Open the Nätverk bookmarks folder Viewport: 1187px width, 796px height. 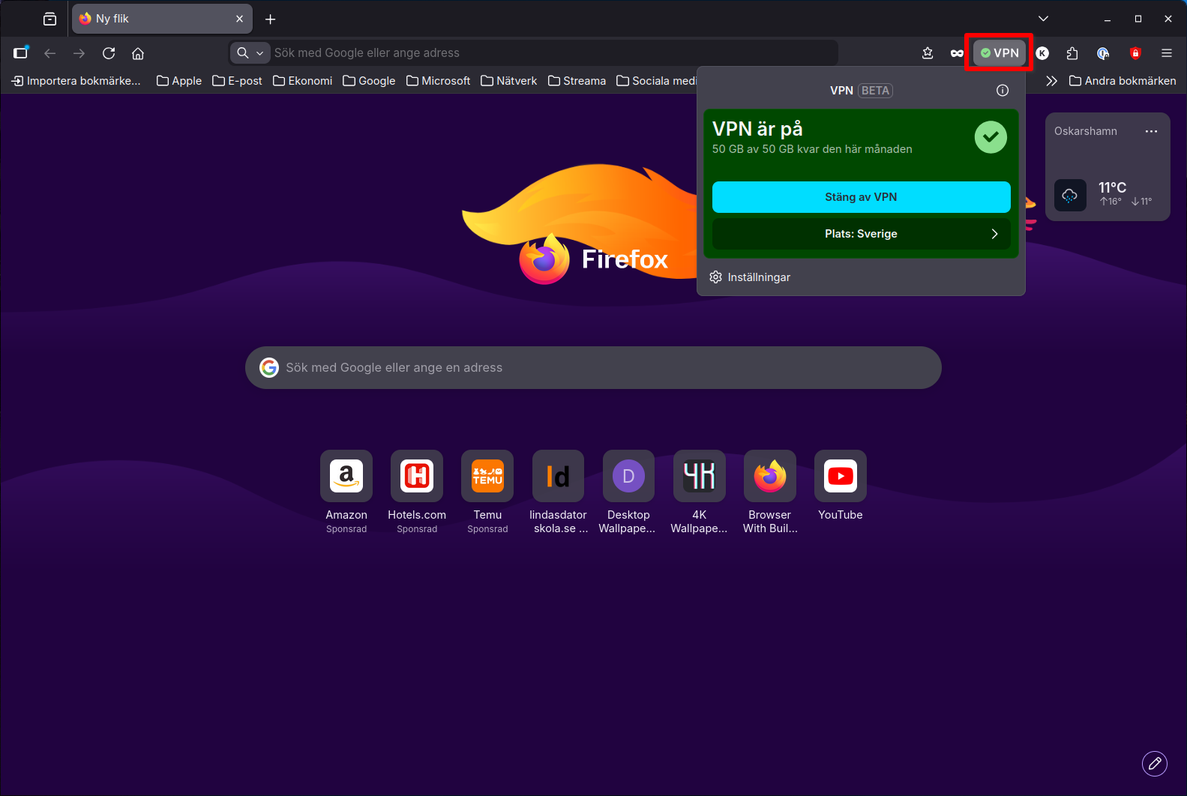(509, 80)
